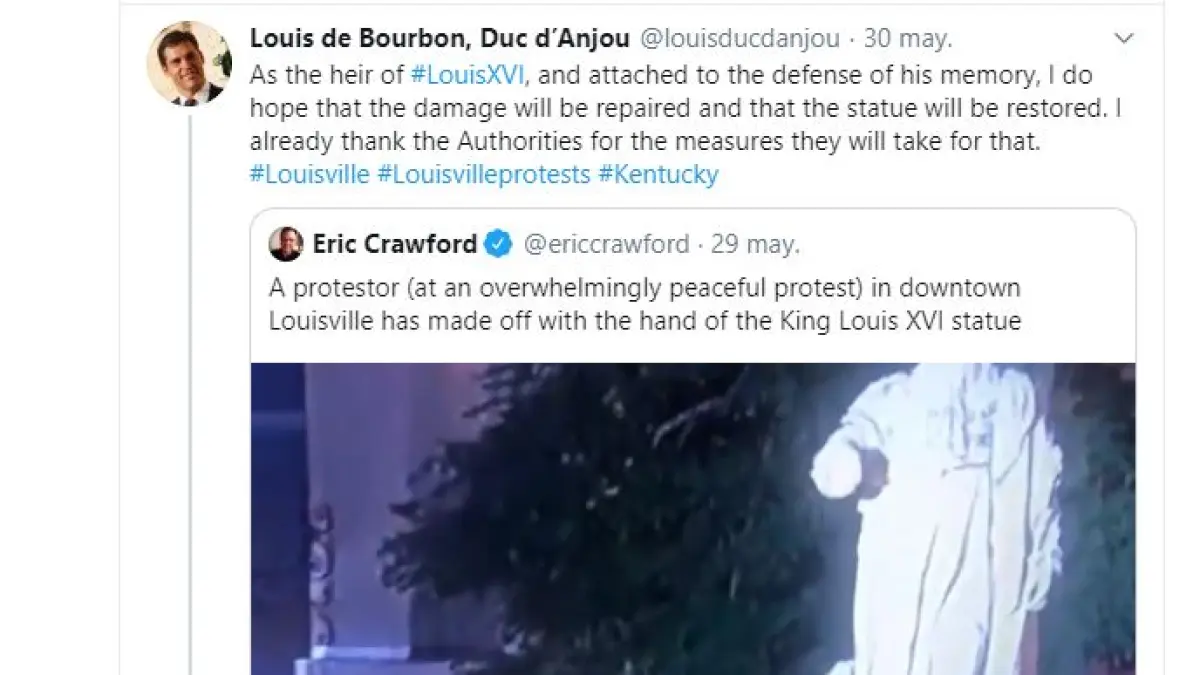Open the #Kentucky hashtag
The width and height of the screenshot is (1200, 675).
click(659, 174)
